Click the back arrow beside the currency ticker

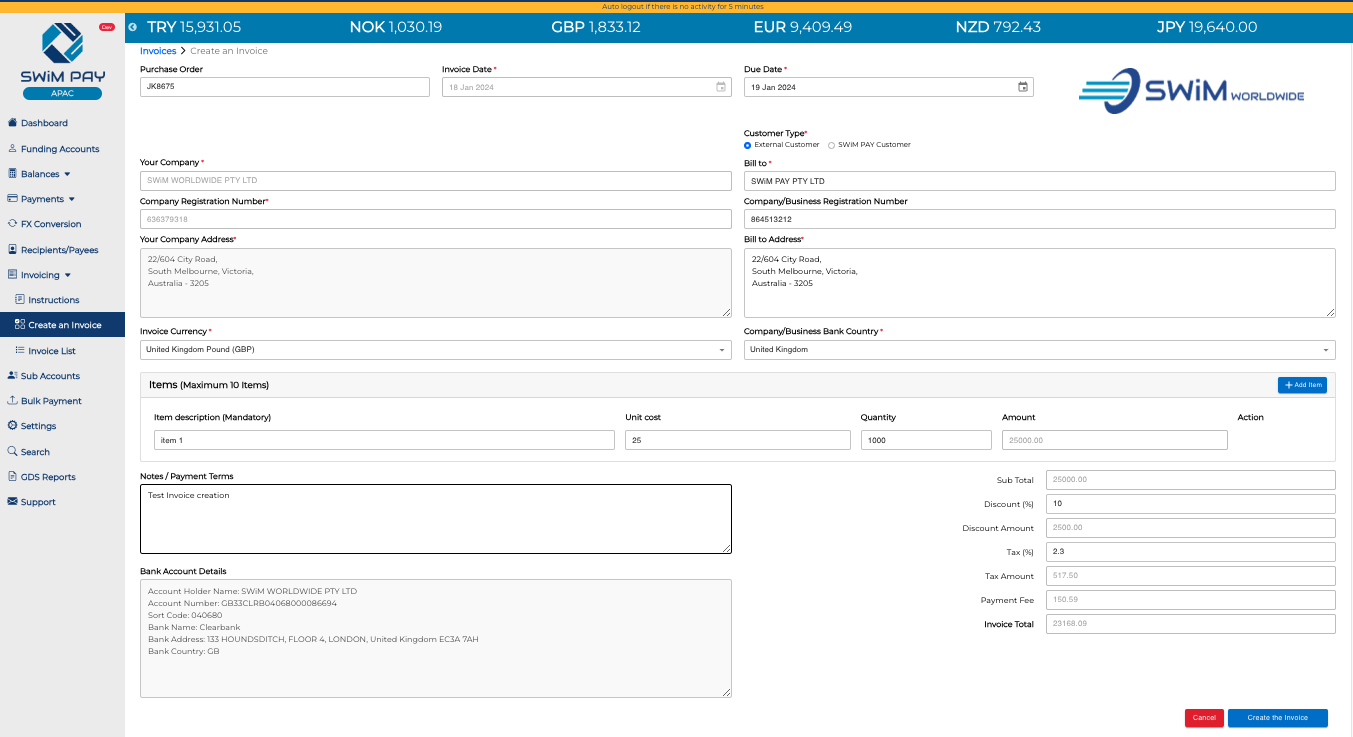coord(132,27)
